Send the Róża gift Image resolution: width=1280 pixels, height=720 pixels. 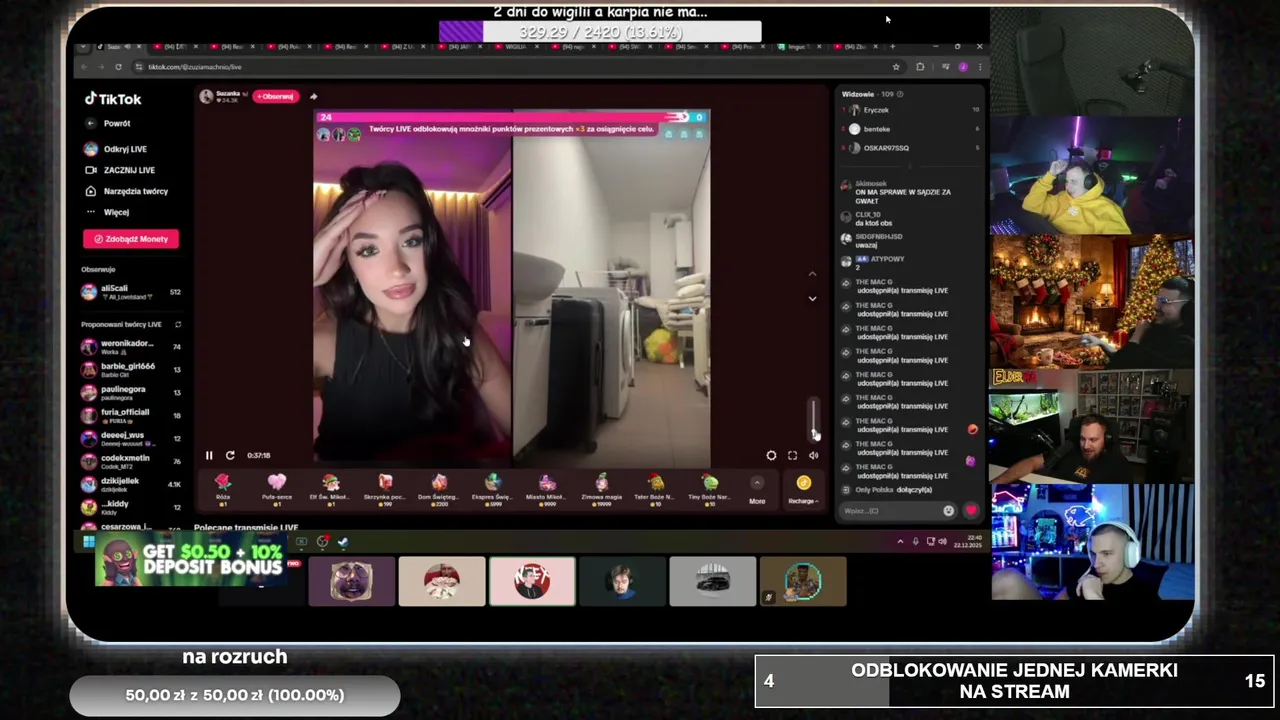(x=223, y=489)
